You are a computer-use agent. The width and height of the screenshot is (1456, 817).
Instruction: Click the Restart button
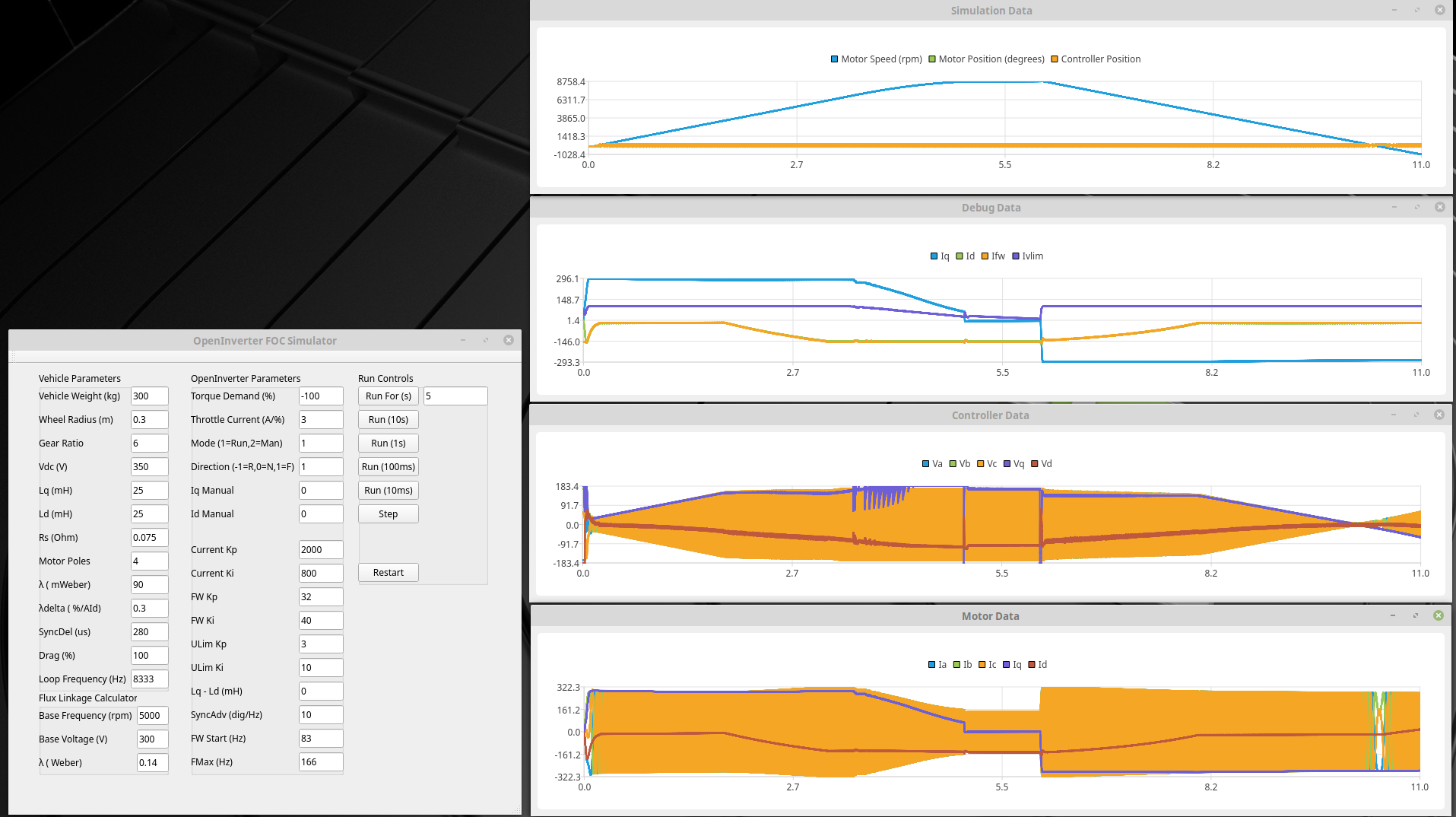pyautogui.click(x=388, y=573)
